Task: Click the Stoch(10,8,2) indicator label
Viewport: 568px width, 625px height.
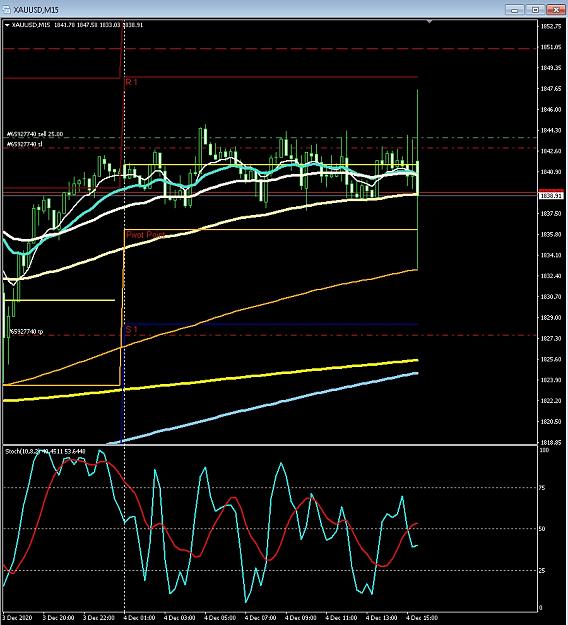Action: click(x=45, y=452)
